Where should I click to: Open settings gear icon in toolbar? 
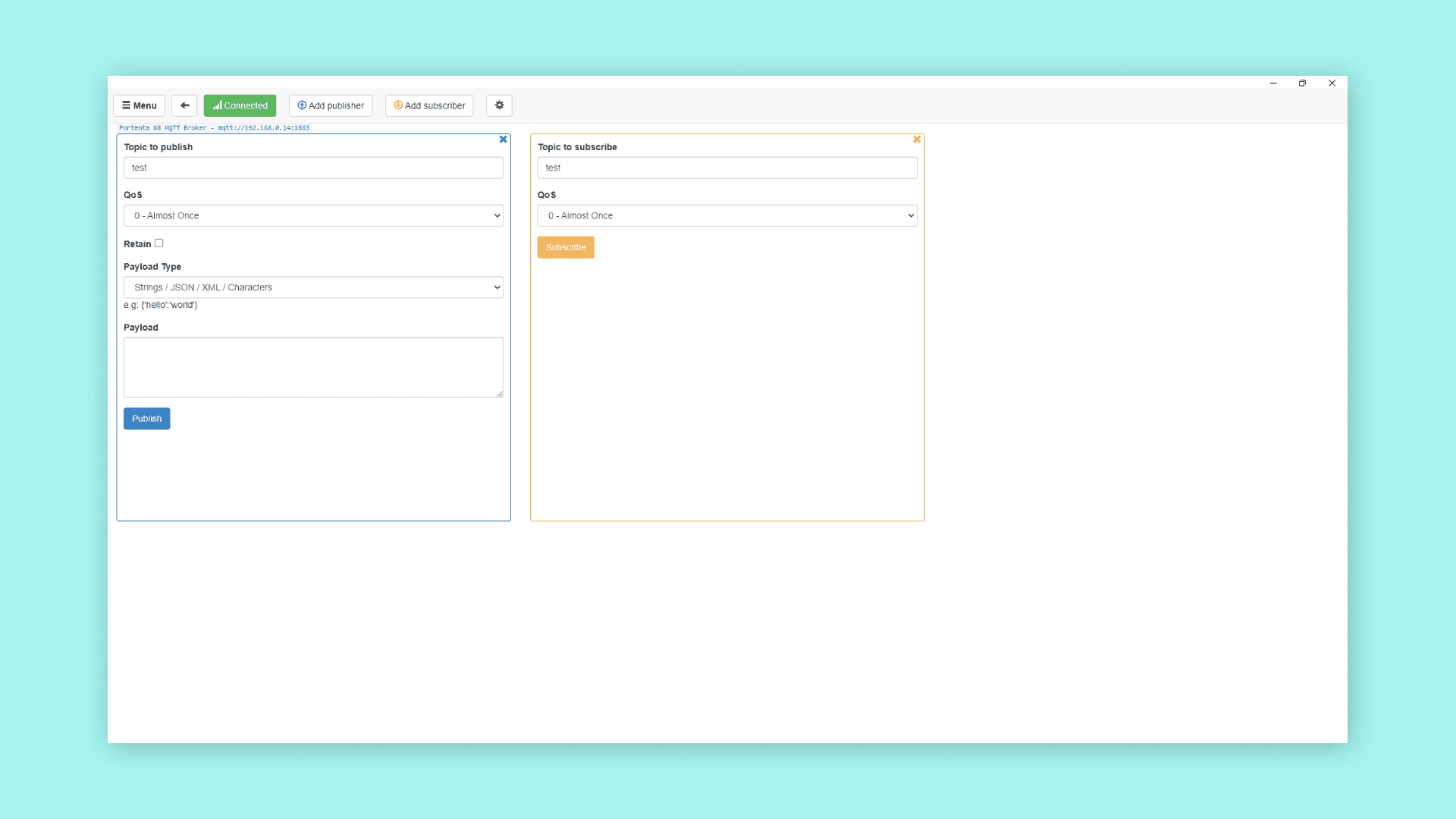tap(499, 105)
